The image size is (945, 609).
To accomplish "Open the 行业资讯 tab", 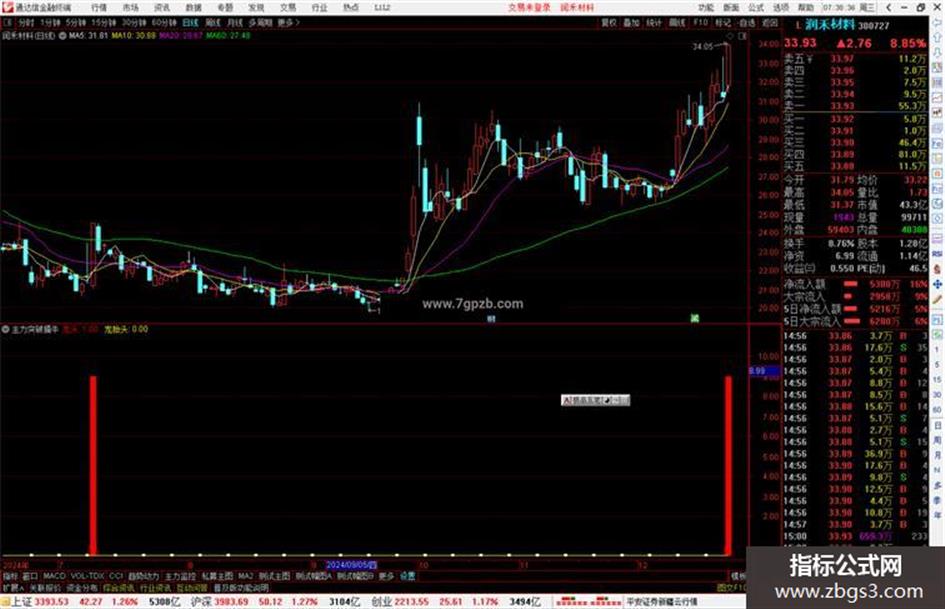I will point(155,587).
